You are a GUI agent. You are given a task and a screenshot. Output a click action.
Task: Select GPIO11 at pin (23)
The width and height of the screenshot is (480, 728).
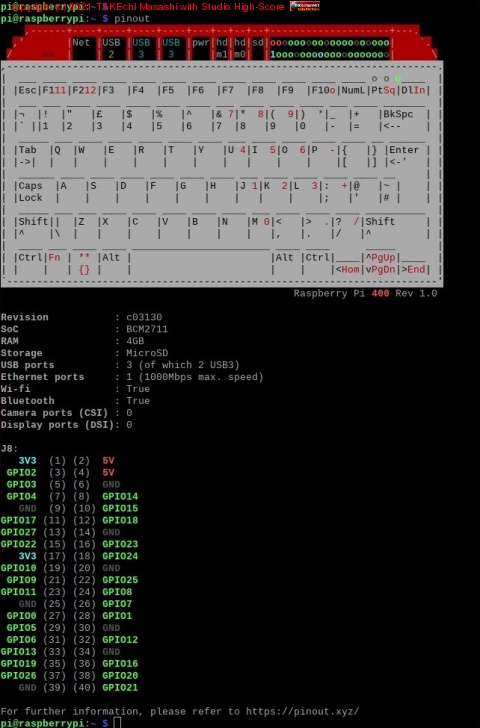(x=18, y=592)
